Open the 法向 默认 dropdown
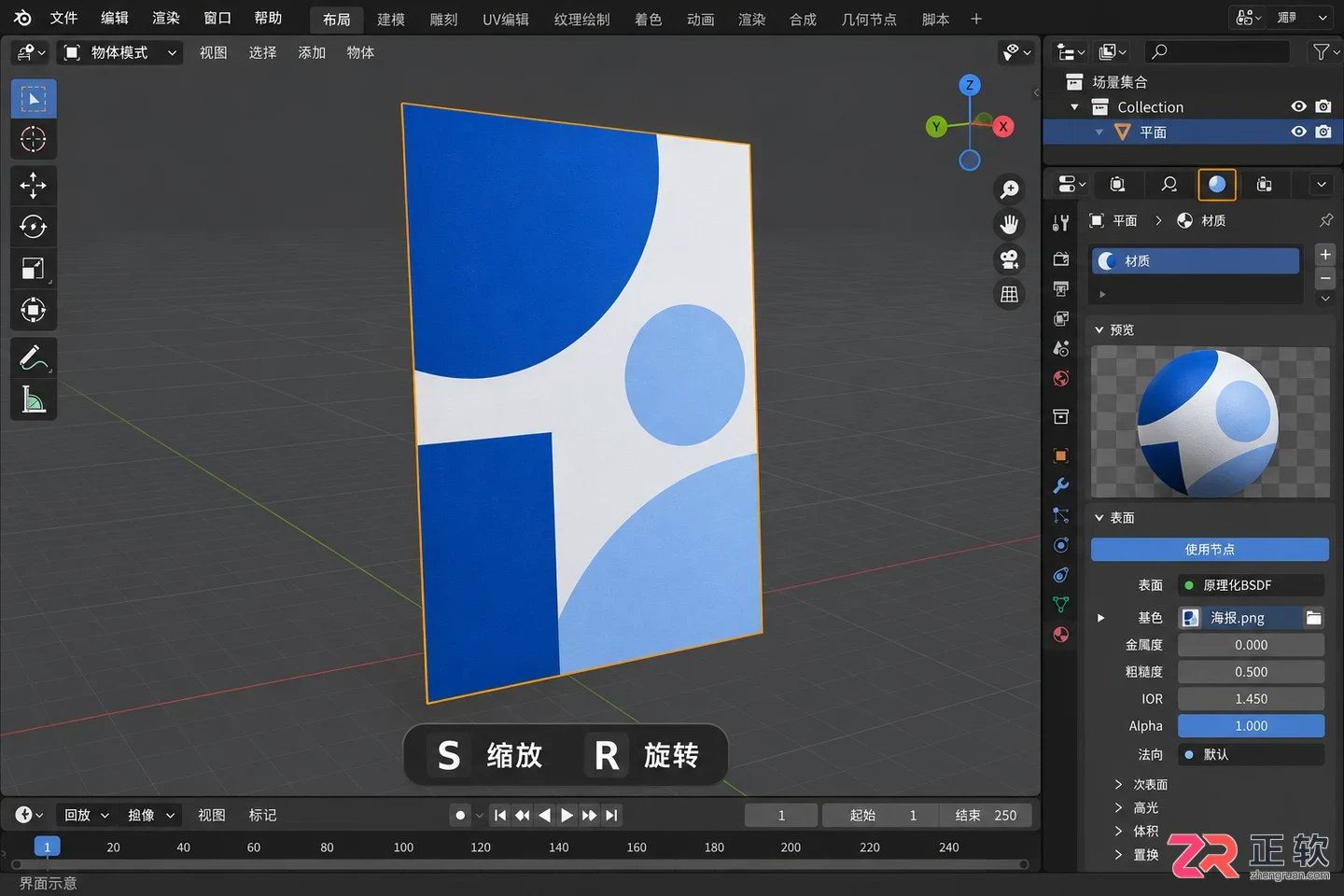Screen dimensions: 1344x896 (x=1252, y=754)
